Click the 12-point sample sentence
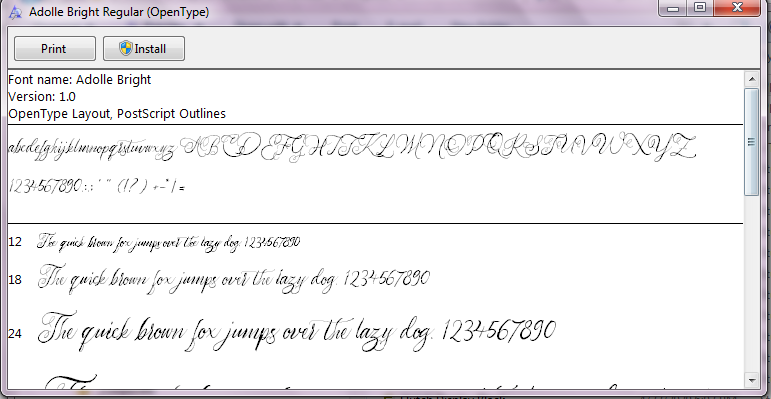 point(169,242)
